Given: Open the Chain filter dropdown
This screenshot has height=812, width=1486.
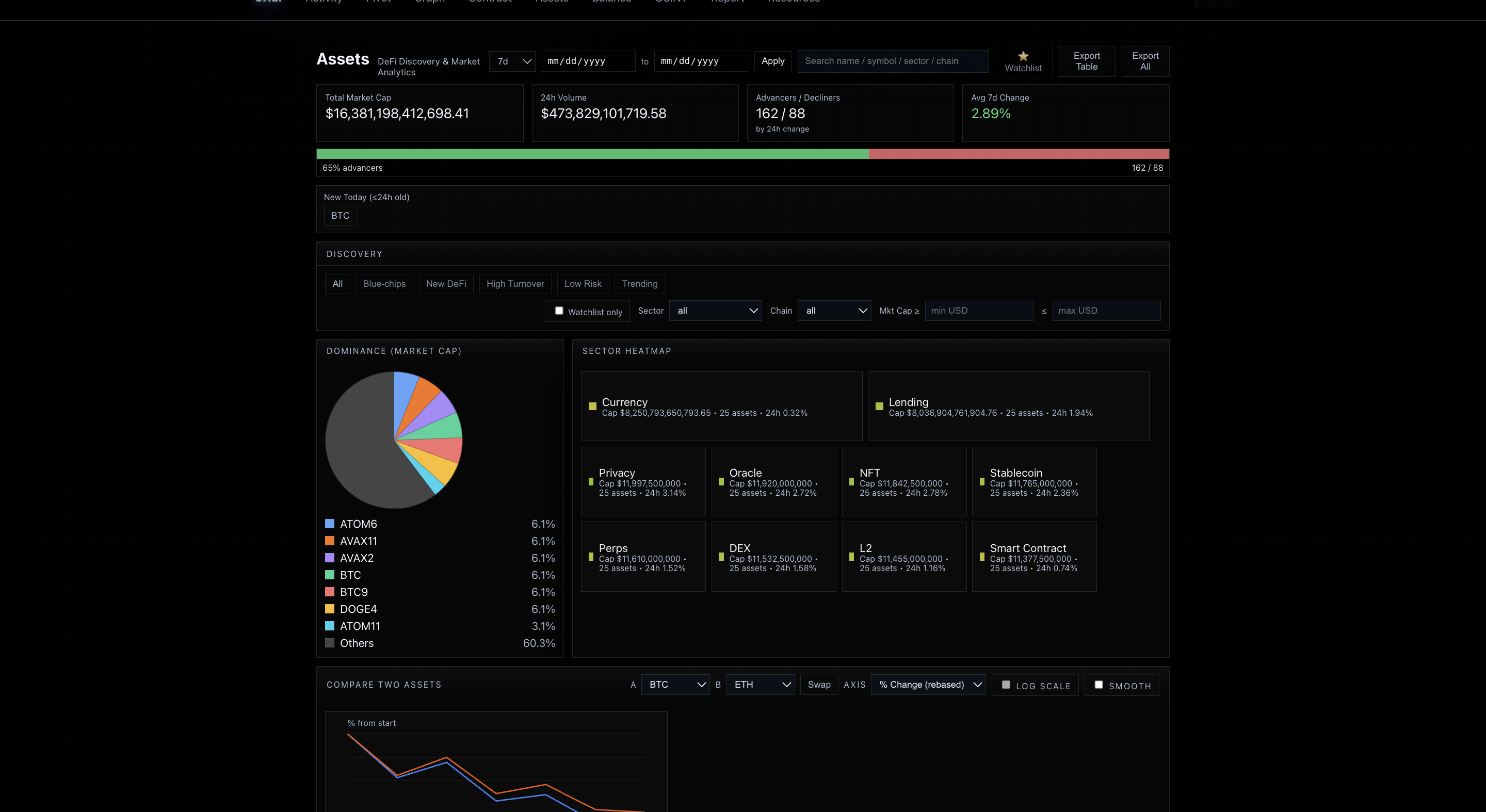Looking at the screenshot, I should click(834, 311).
